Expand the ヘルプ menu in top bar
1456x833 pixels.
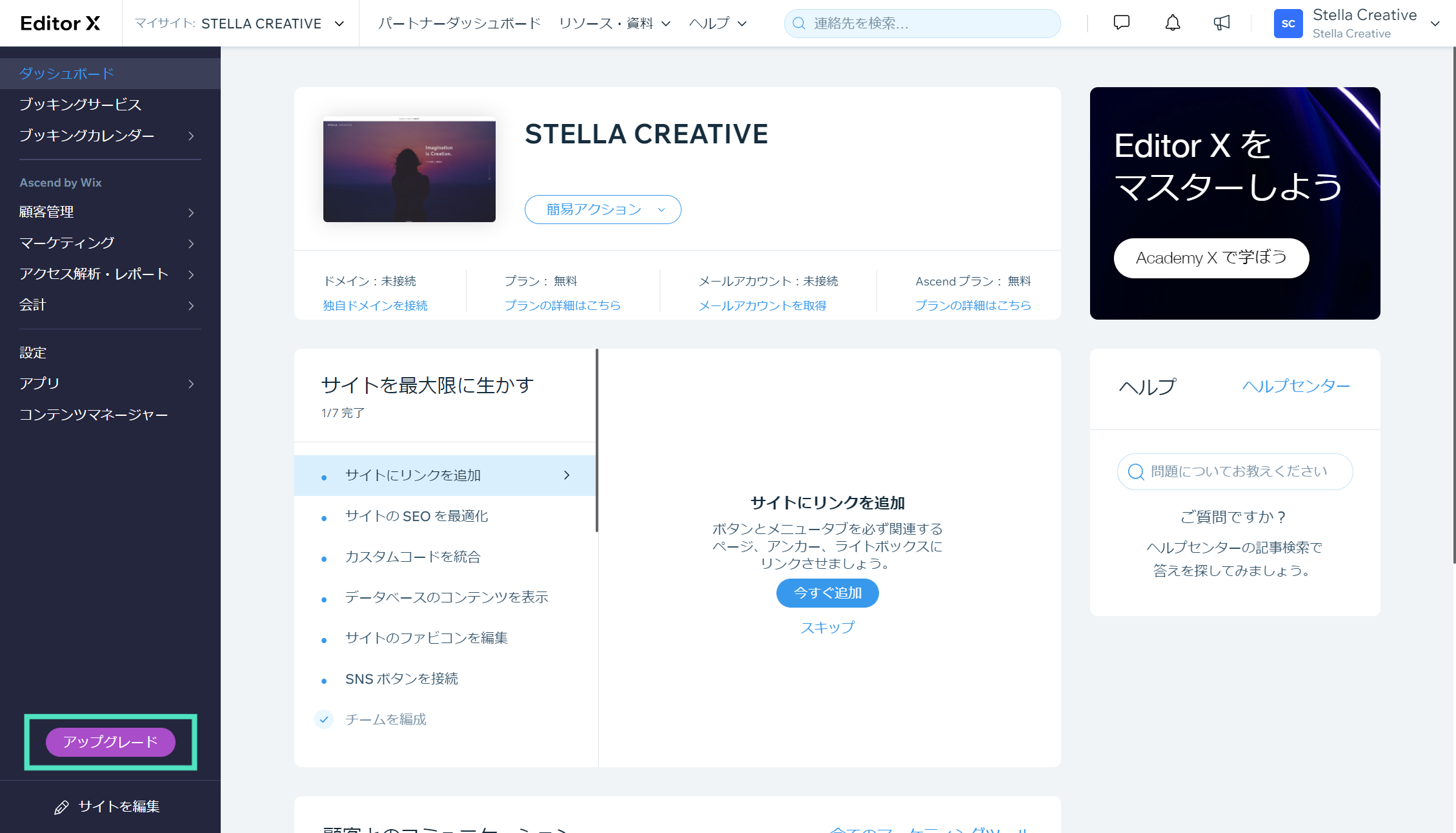718,23
